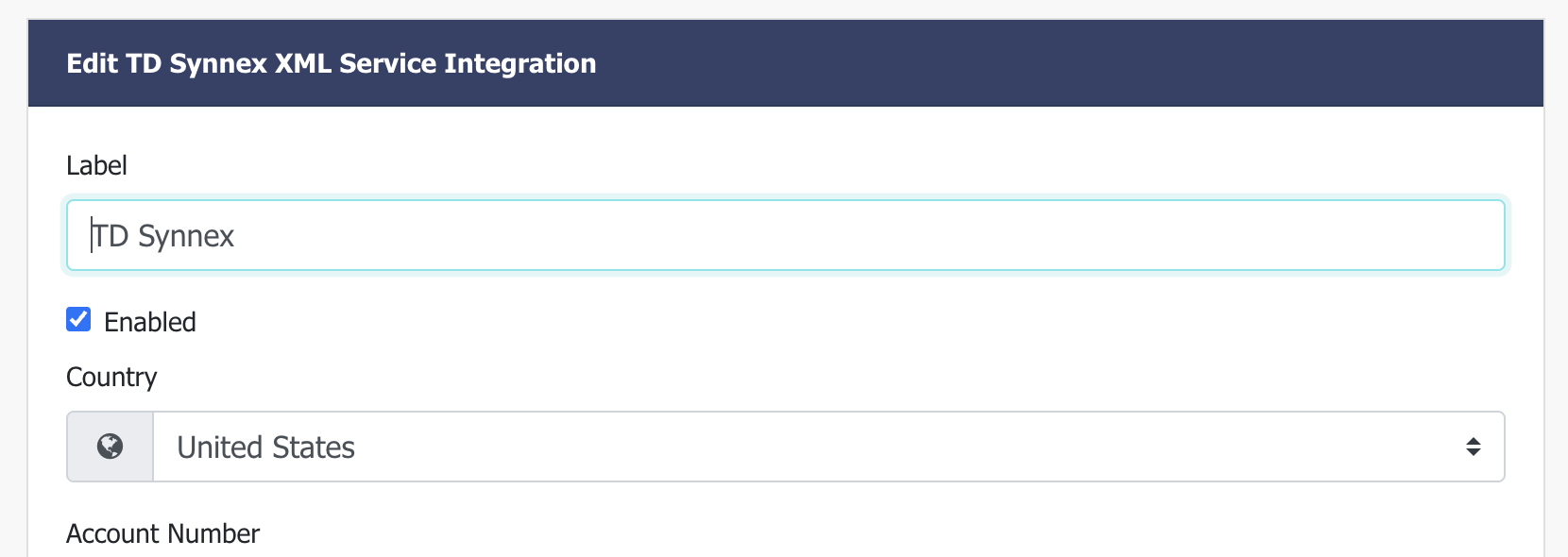Viewport: 1568px width, 557px height.
Task: Click the TD Synnex text in Label field
Action: point(162,236)
